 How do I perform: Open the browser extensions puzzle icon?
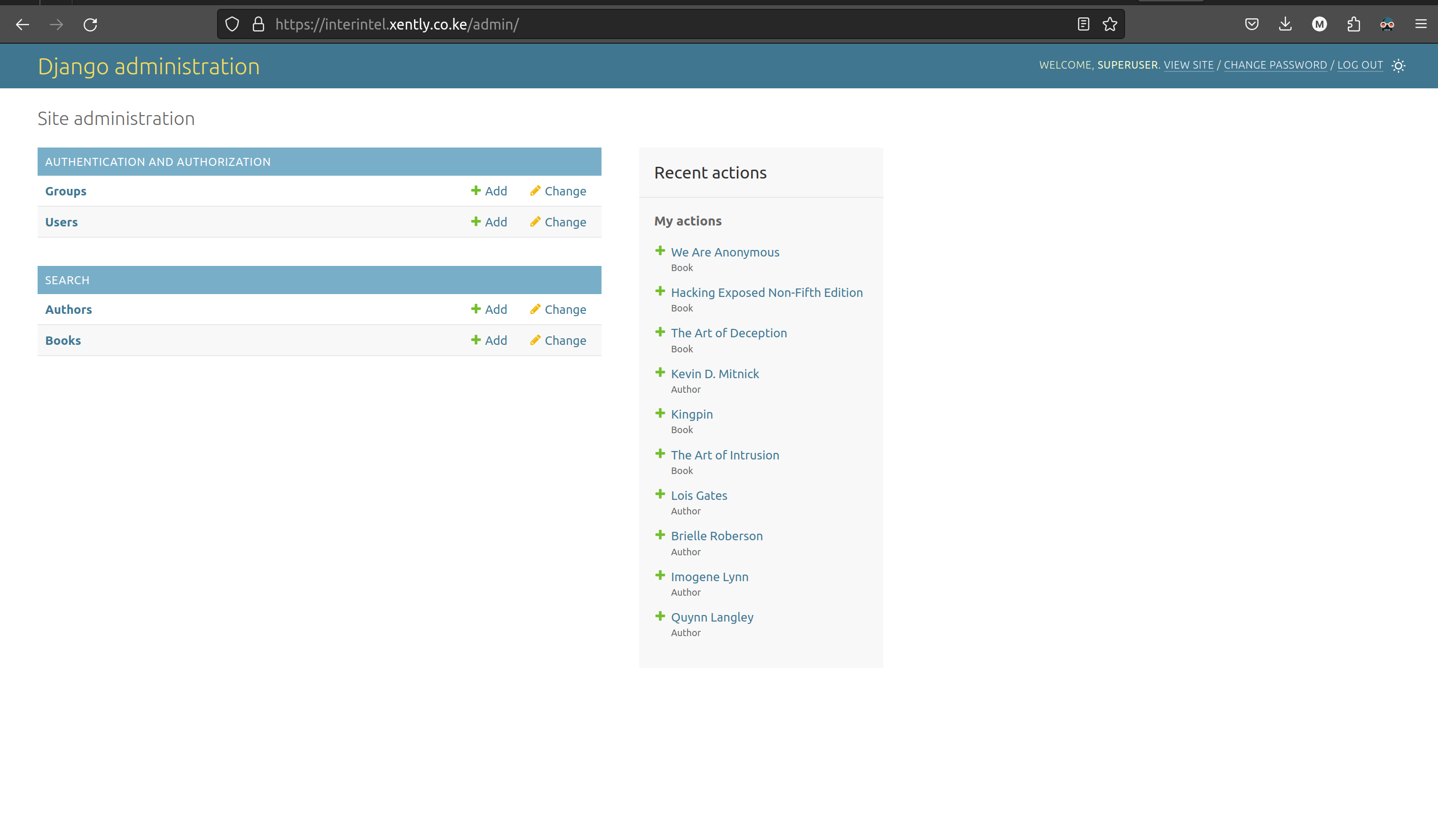pyautogui.click(x=1353, y=24)
